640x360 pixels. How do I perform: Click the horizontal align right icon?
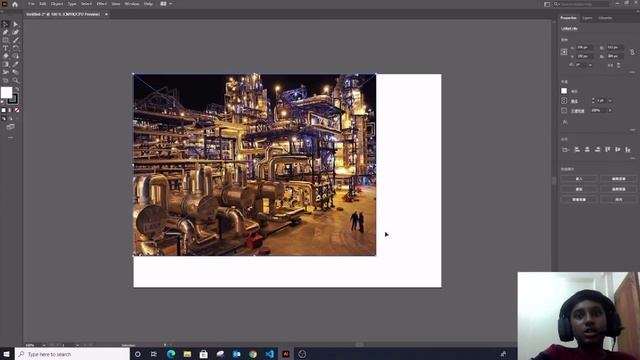point(598,149)
